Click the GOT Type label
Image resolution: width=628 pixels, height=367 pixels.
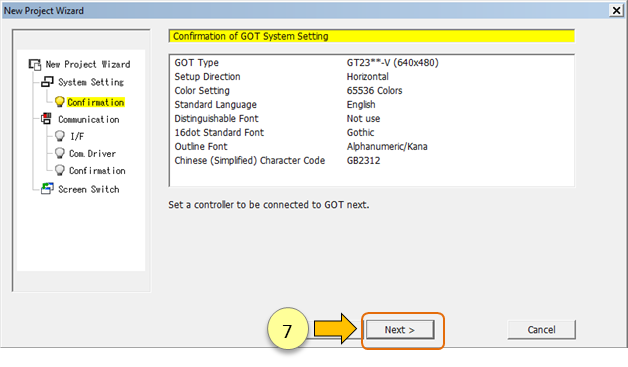click(196, 63)
